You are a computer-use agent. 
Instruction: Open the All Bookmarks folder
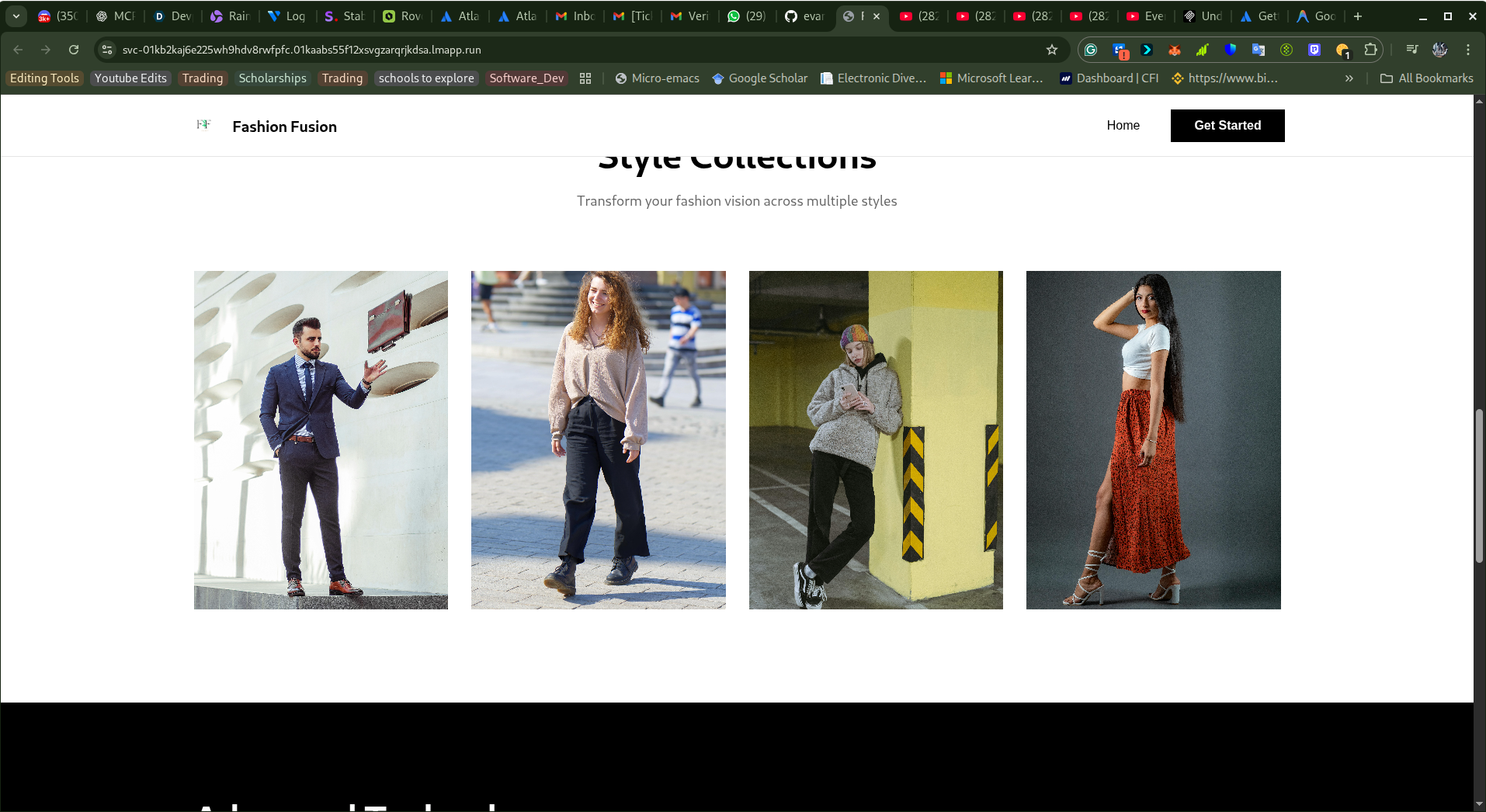click(1427, 78)
